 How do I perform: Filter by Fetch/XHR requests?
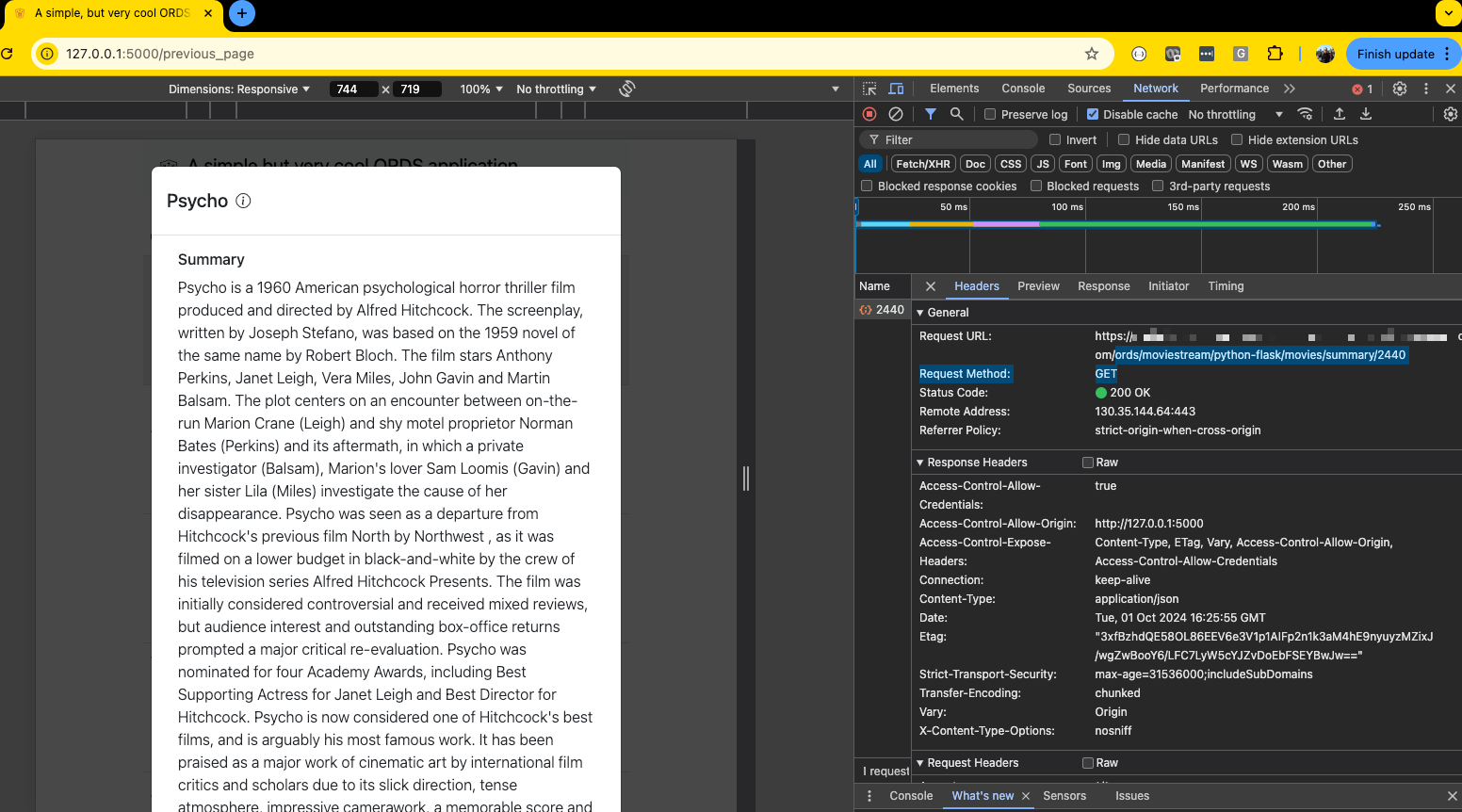tap(923, 164)
